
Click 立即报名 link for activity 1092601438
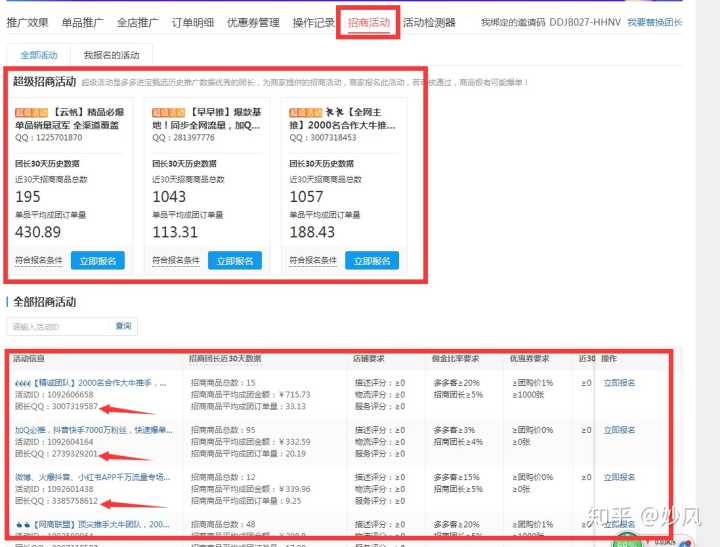[x=619, y=477]
